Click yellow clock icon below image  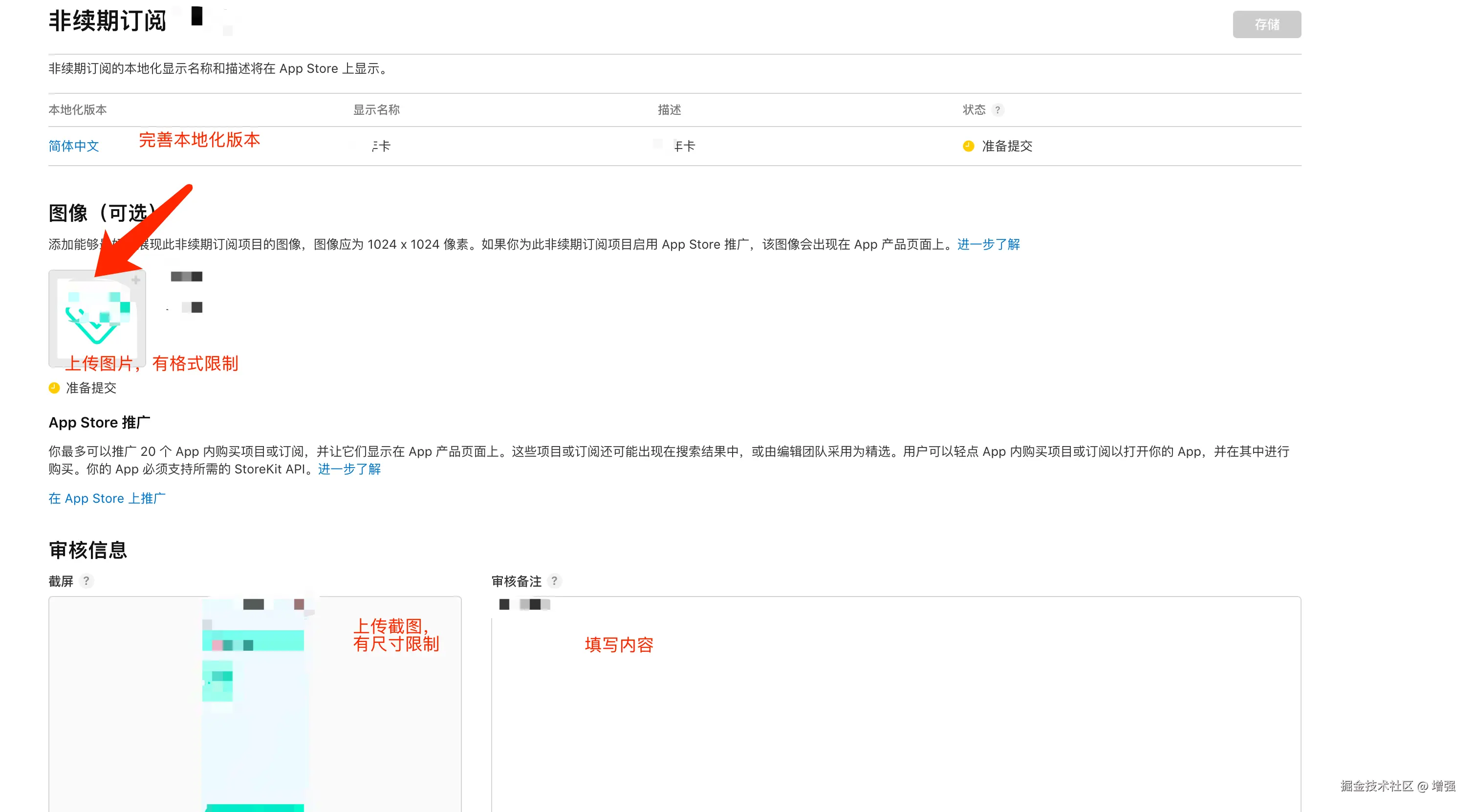tap(54, 388)
